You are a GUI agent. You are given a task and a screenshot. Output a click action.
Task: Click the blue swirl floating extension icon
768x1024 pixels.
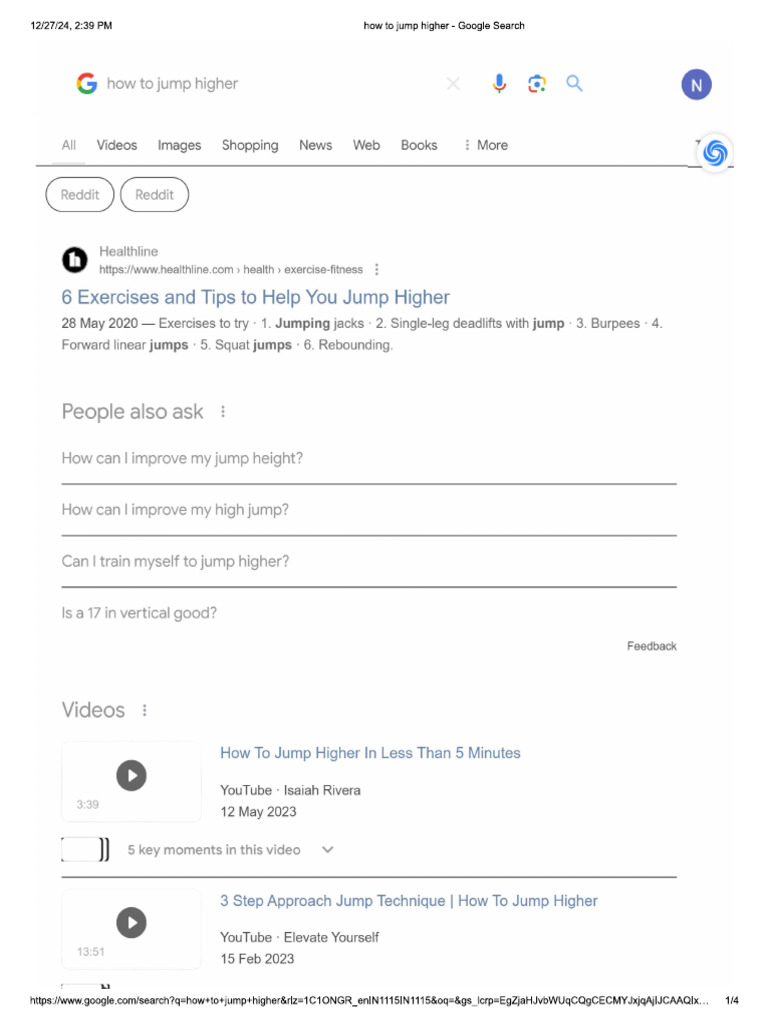click(x=715, y=152)
